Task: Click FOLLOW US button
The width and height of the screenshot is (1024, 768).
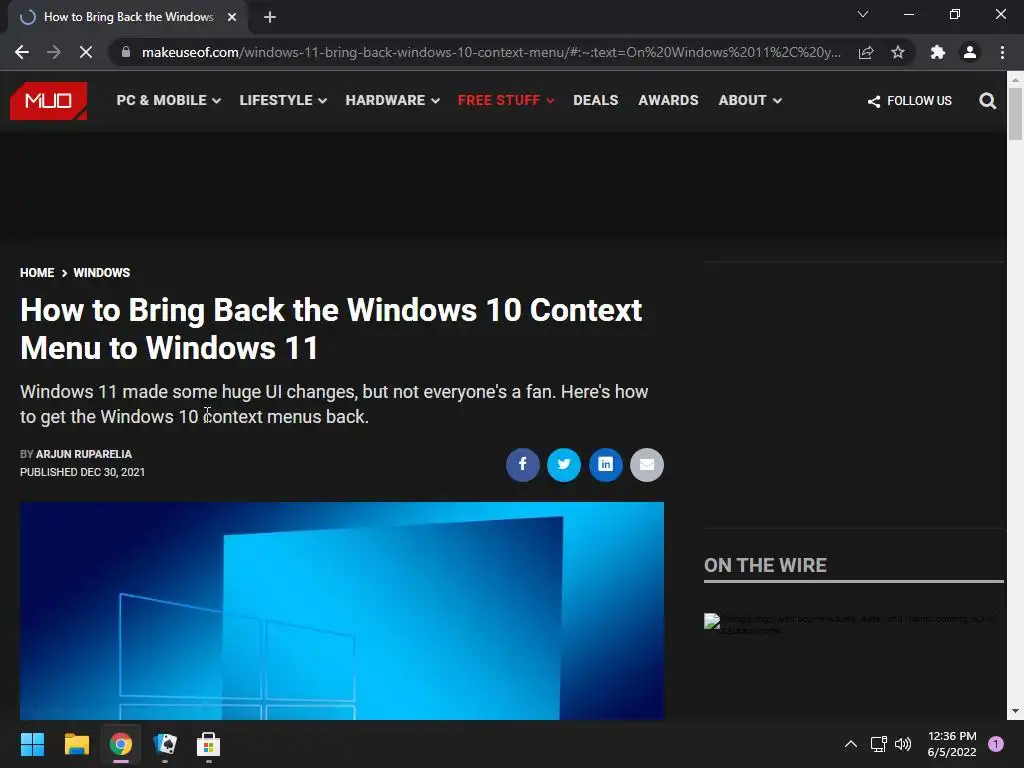Action: pyautogui.click(x=909, y=101)
